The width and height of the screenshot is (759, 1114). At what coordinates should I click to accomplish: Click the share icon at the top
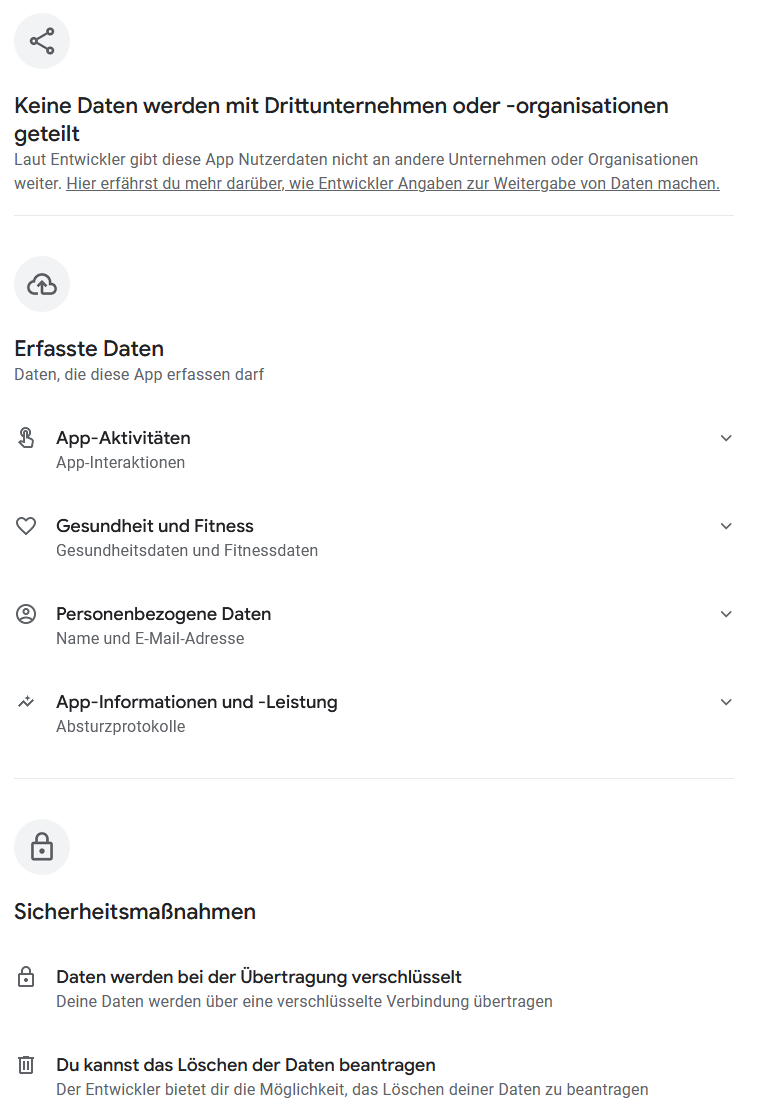pyautogui.click(x=41, y=40)
